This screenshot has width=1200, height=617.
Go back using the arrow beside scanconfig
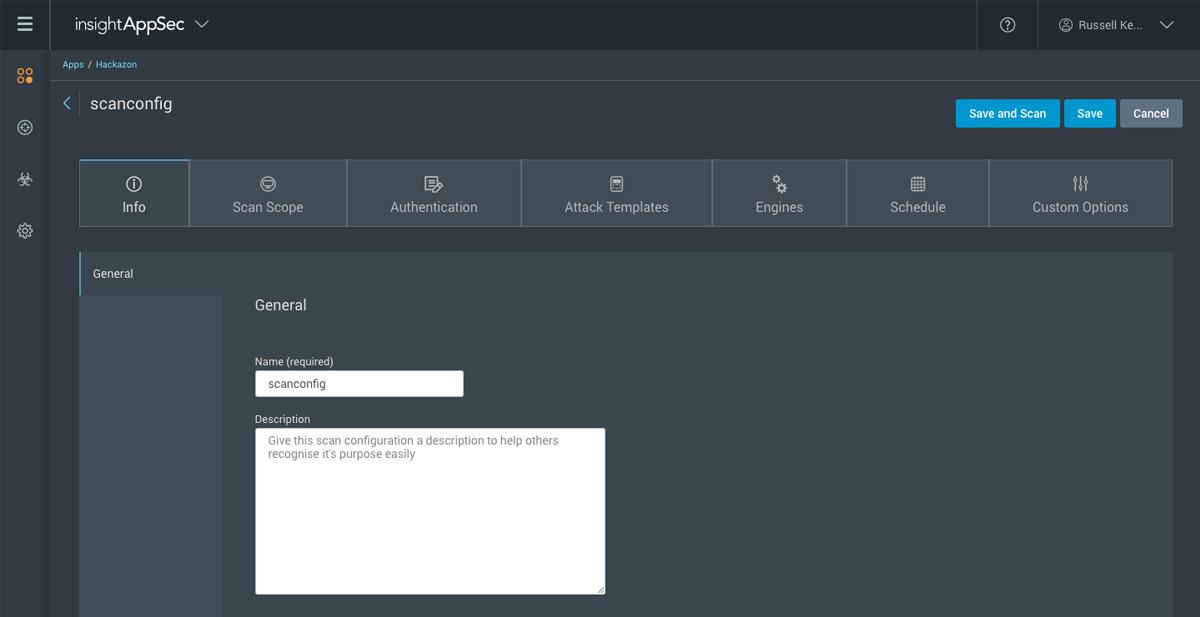point(67,103)
